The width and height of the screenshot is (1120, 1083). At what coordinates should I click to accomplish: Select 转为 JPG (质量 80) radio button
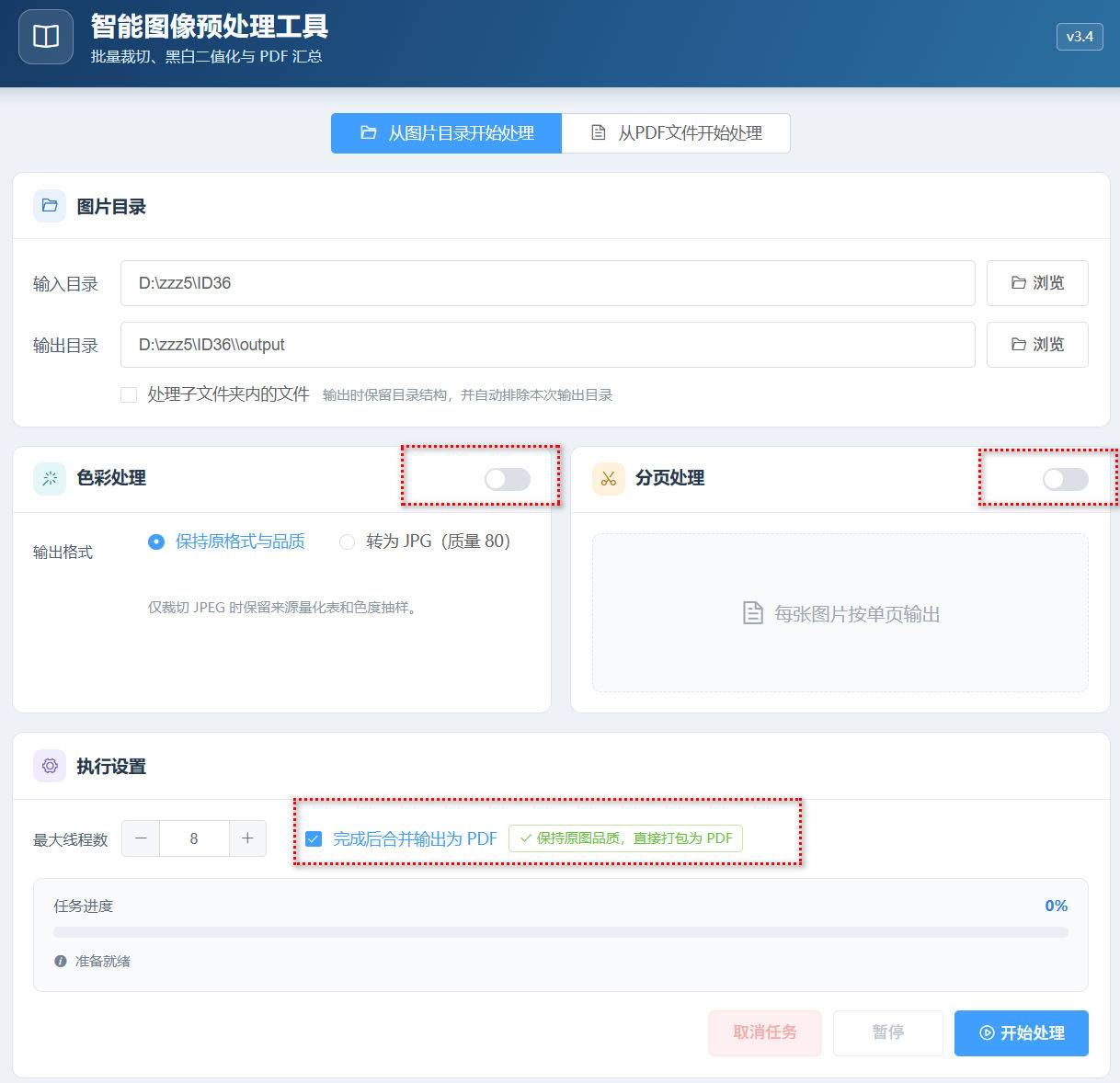(347, 541)
